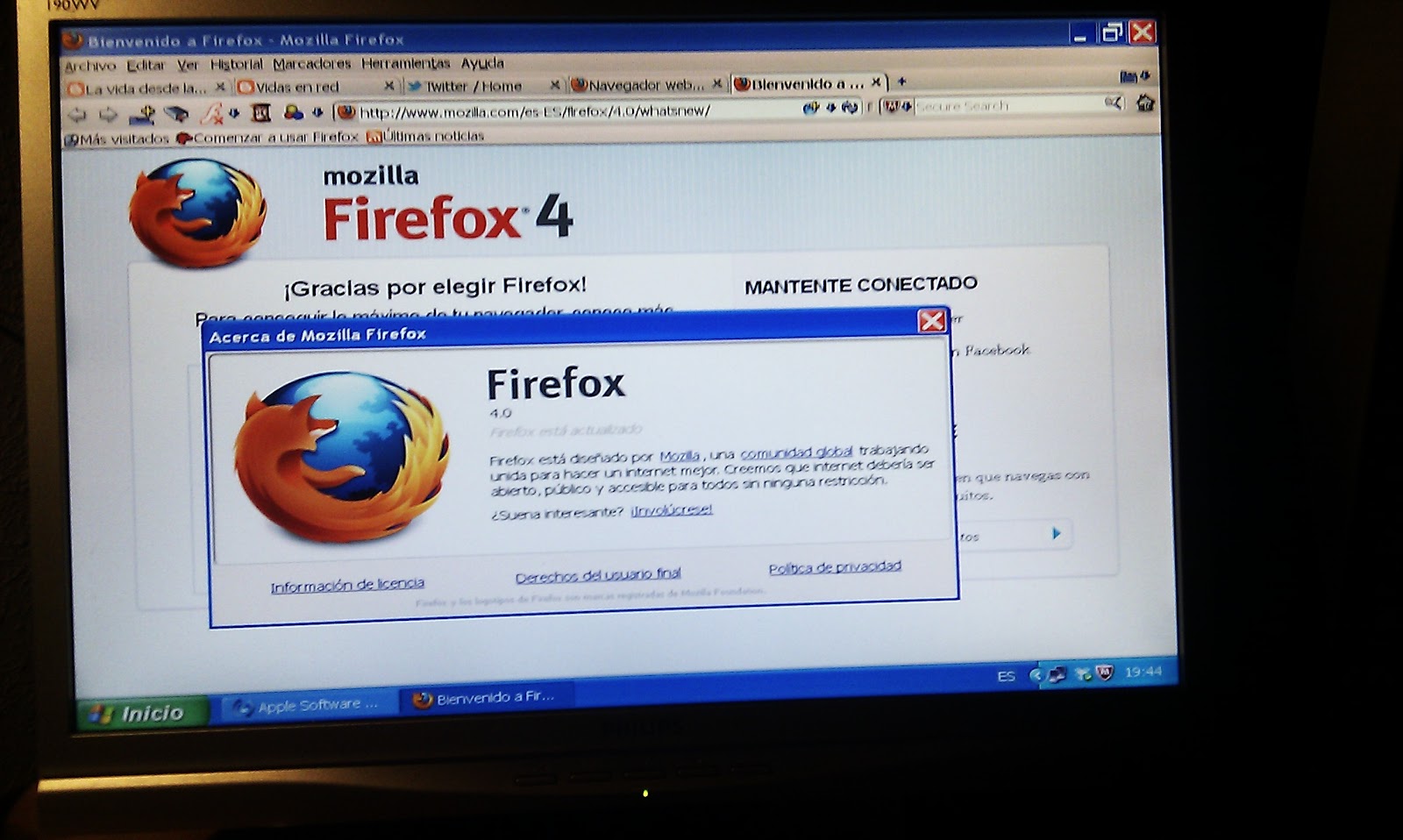Image resolution: width=1403 pixels, height=840 pixels.
Task: Close the 'Navegador web...' tab
Action: 716,83
